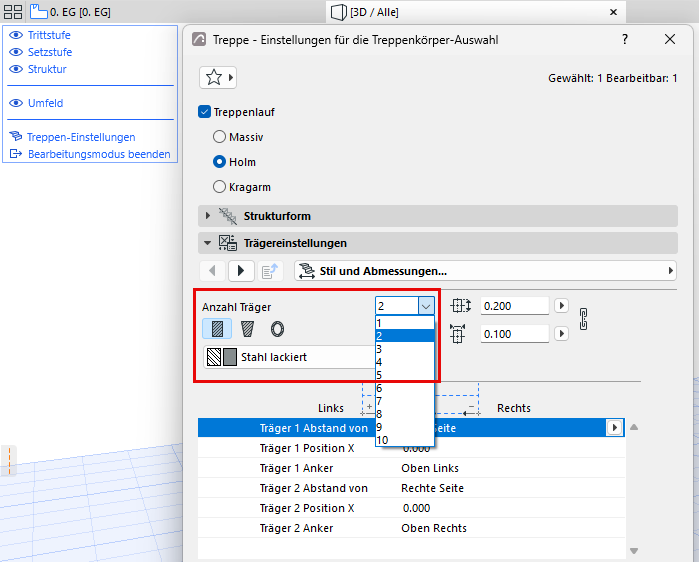Open the Träger 1 Abstand von row arrow
699x562 pixels.
click(615, 428)
